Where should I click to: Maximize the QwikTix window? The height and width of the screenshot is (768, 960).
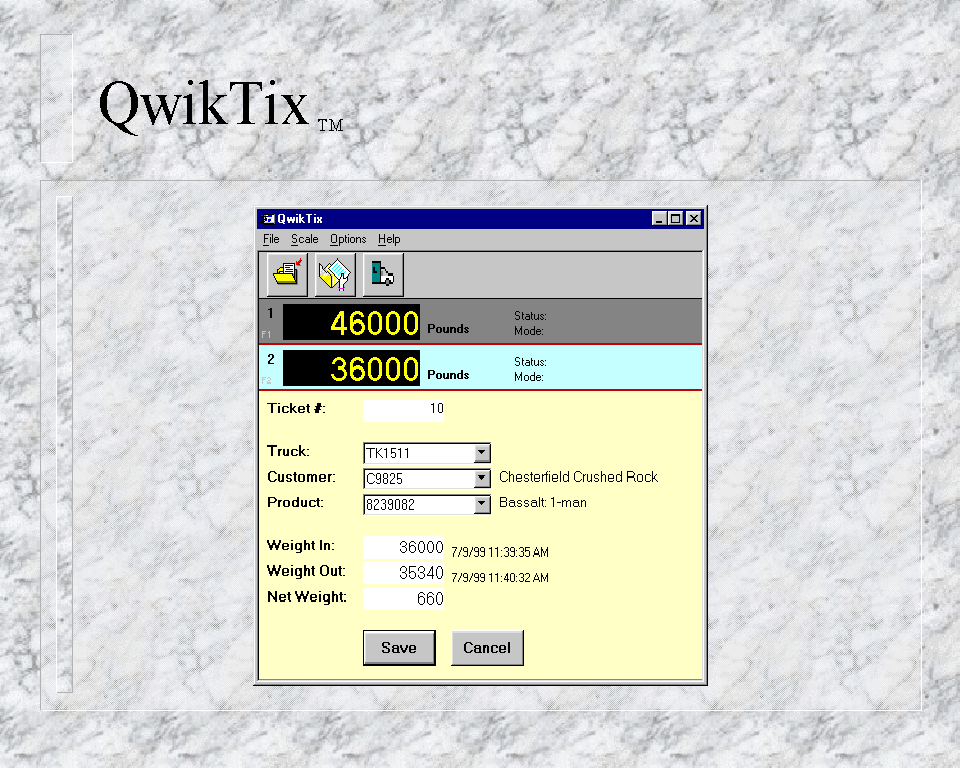[676, 219]
